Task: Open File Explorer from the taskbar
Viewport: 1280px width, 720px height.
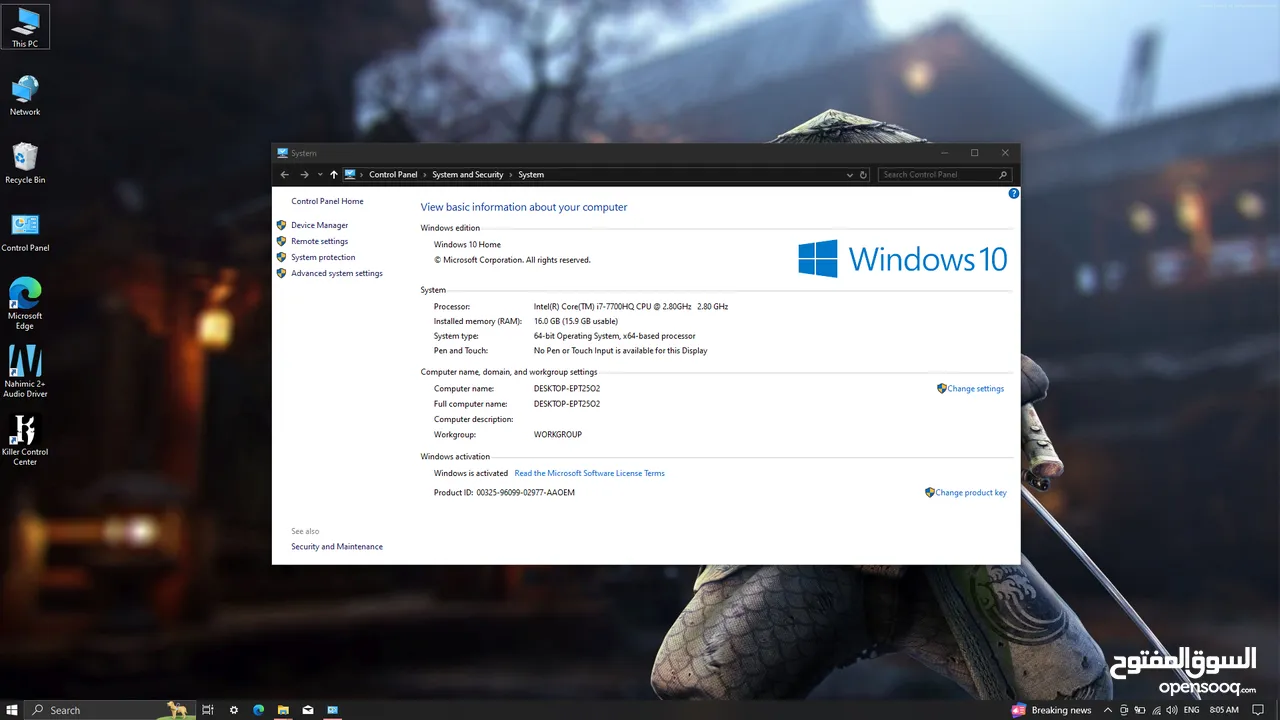Action: (x=283, y=710)
